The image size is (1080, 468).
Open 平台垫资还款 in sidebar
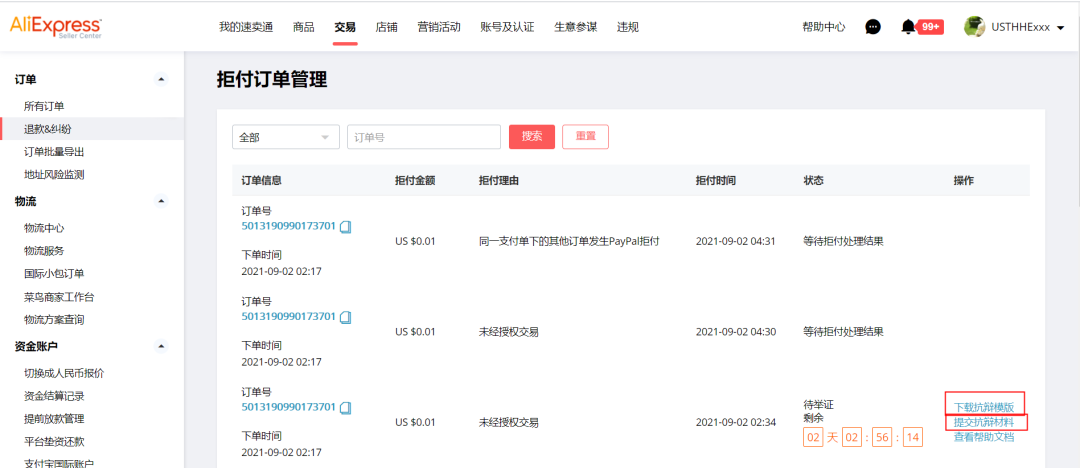click(x=54, y=441)
